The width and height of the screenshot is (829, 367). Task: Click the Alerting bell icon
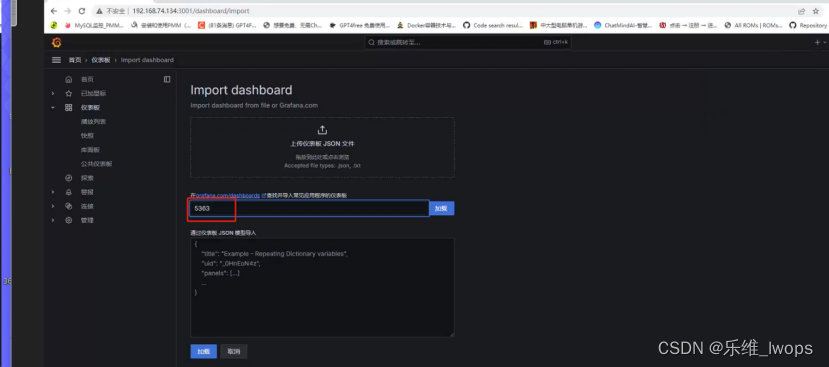pyautogui.click(x=68, y=192)
